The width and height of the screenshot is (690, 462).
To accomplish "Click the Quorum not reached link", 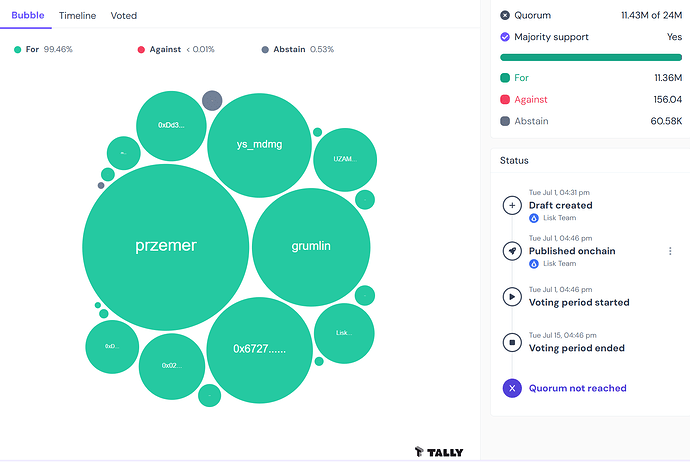I will [577, 388].
